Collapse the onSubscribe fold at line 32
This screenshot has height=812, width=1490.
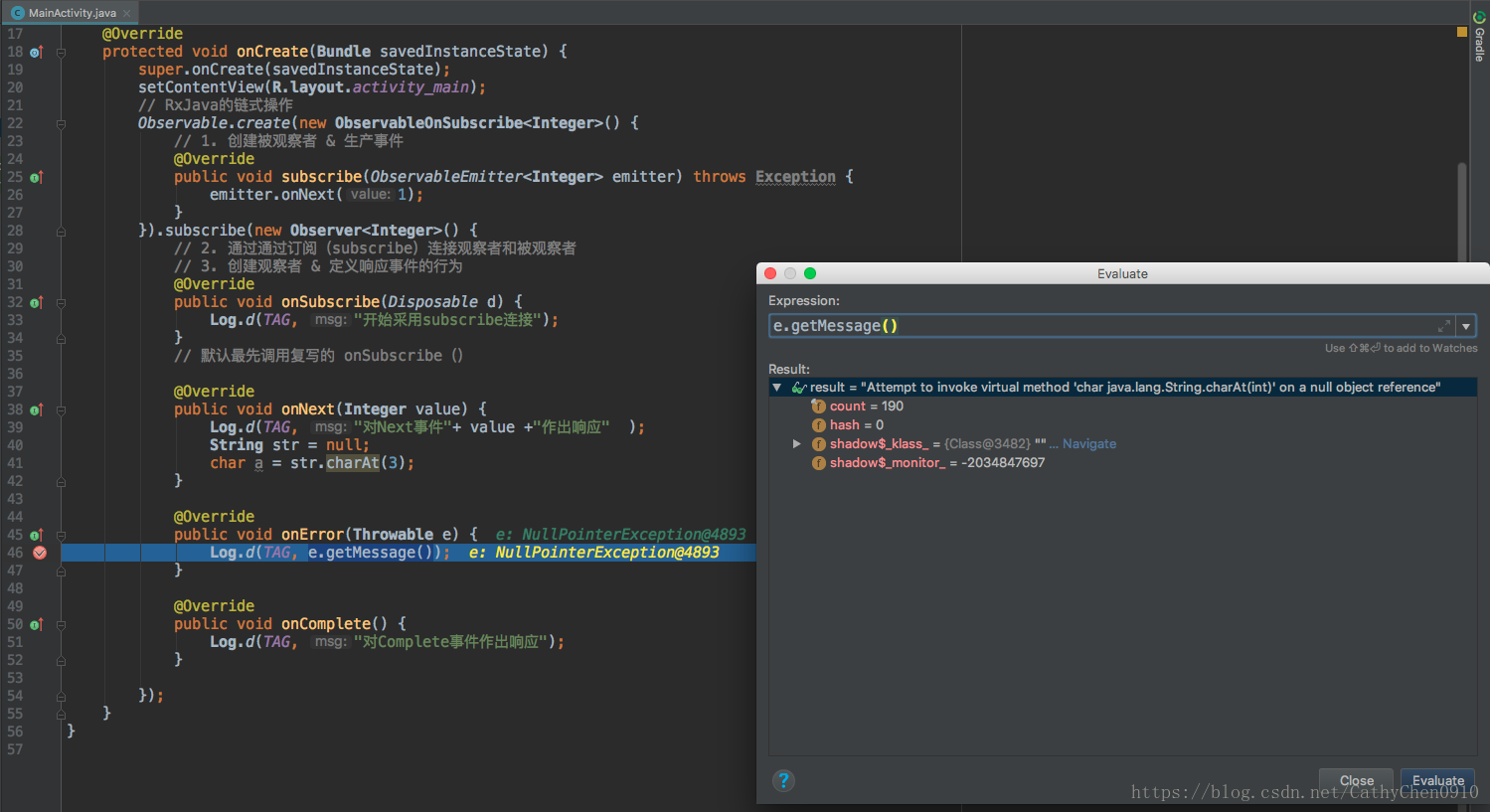click(61, 302)
